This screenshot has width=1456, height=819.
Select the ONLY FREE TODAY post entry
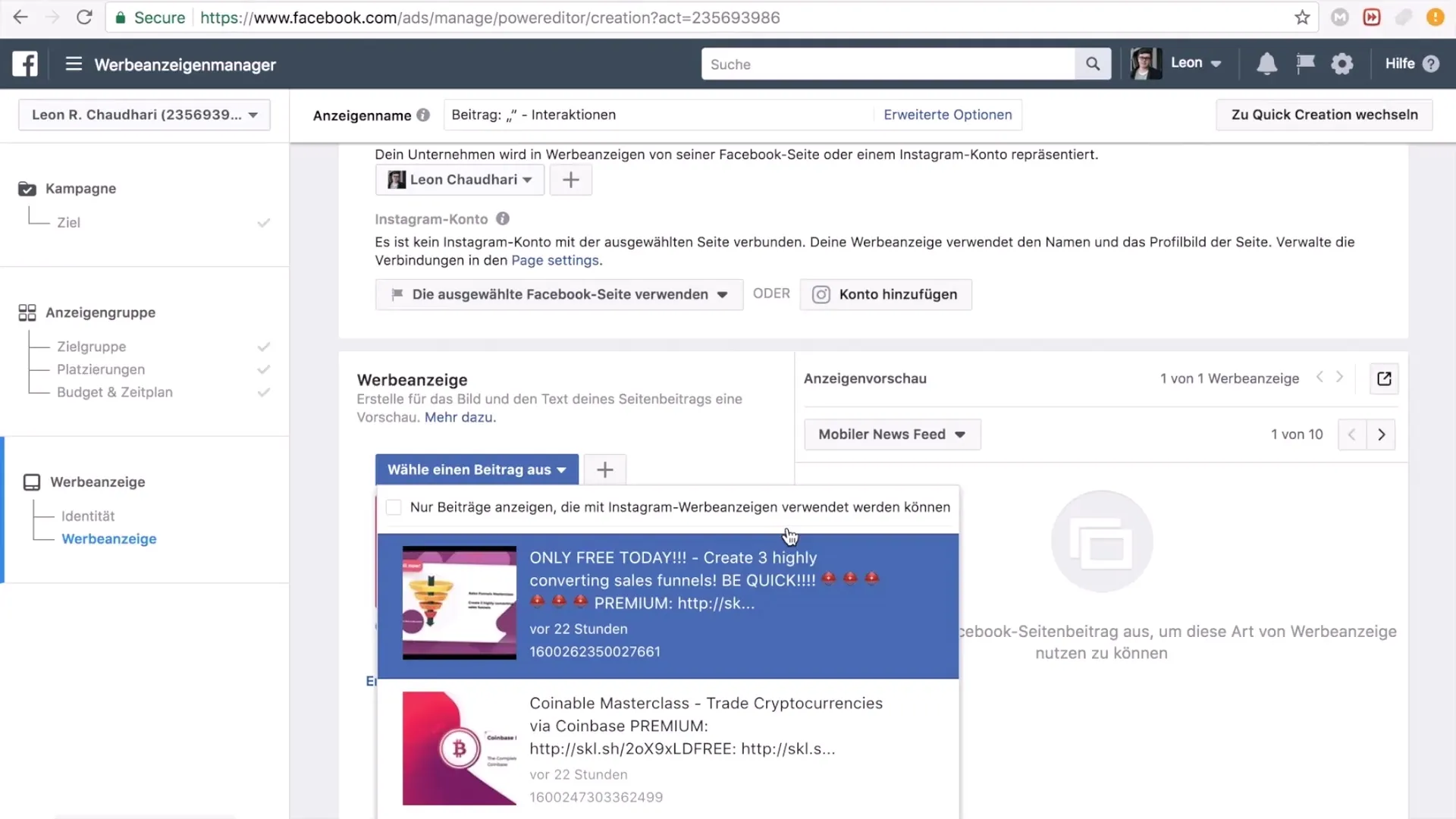pyautogui.click(x=668, y=606)
